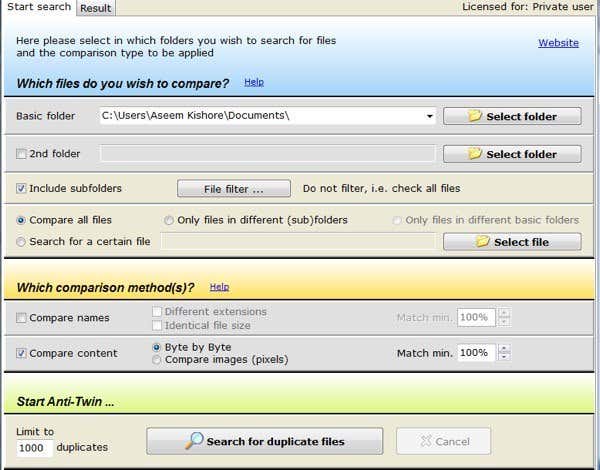Screen dimensions: 600x470
Task: Click folder icon on 2nd folder's Select button
Action: point(476,154)
